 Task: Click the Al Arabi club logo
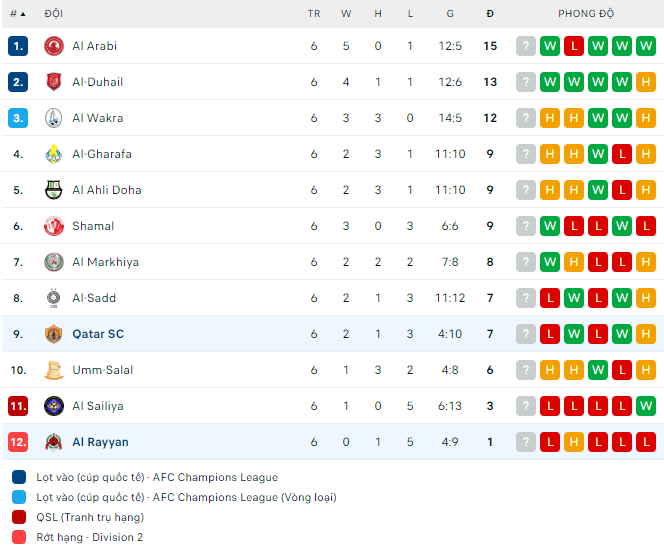coord(54,46)
